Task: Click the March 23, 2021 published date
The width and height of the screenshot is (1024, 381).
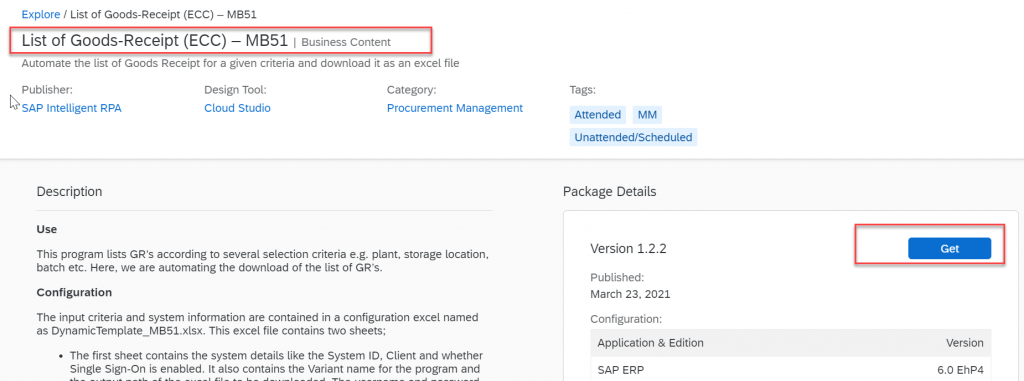Action: (630, 294)
